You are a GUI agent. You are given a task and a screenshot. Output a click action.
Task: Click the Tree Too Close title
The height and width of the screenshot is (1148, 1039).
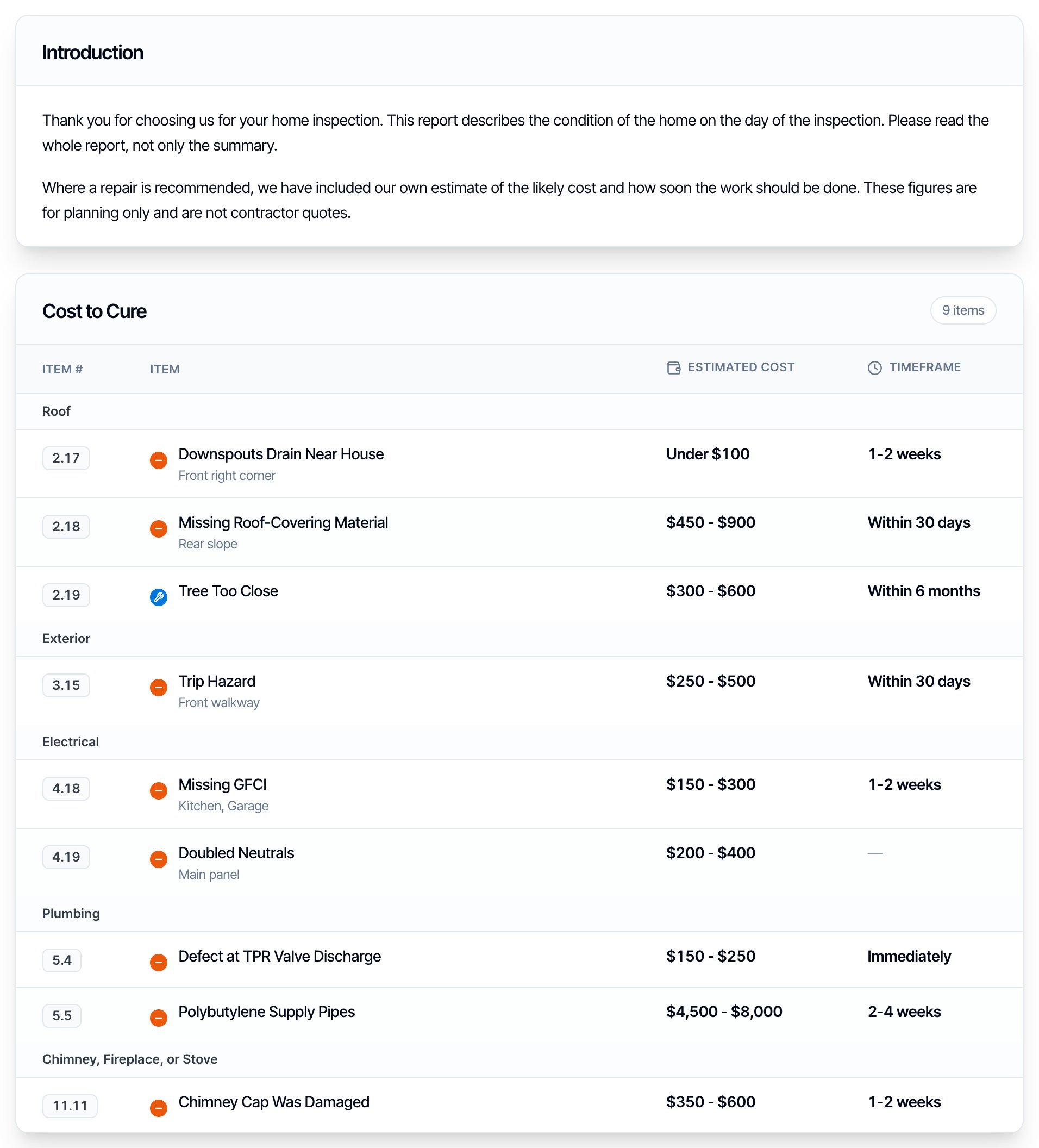click(228, 591)
